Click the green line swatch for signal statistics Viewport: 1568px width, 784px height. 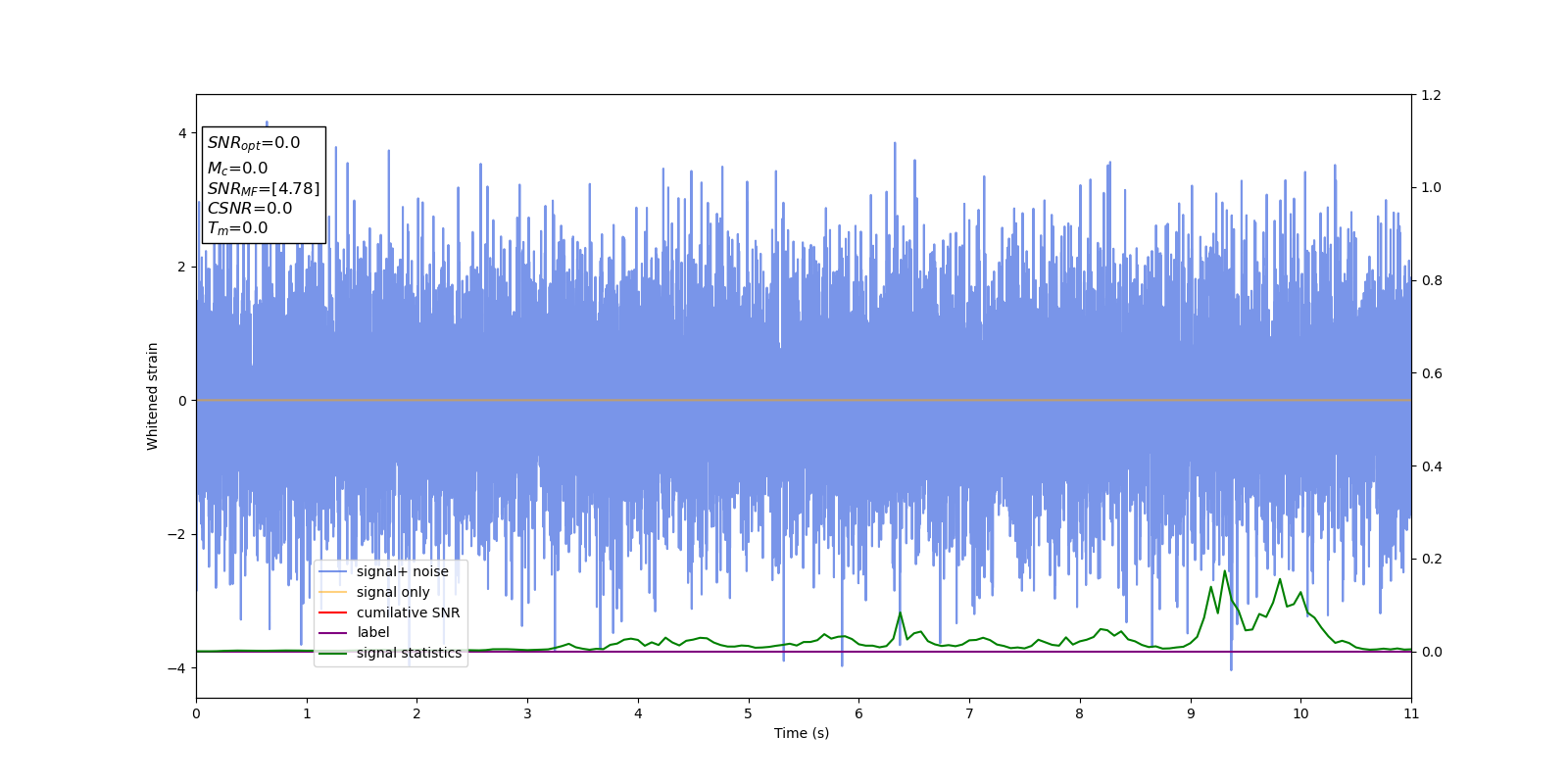click(333, 654)
